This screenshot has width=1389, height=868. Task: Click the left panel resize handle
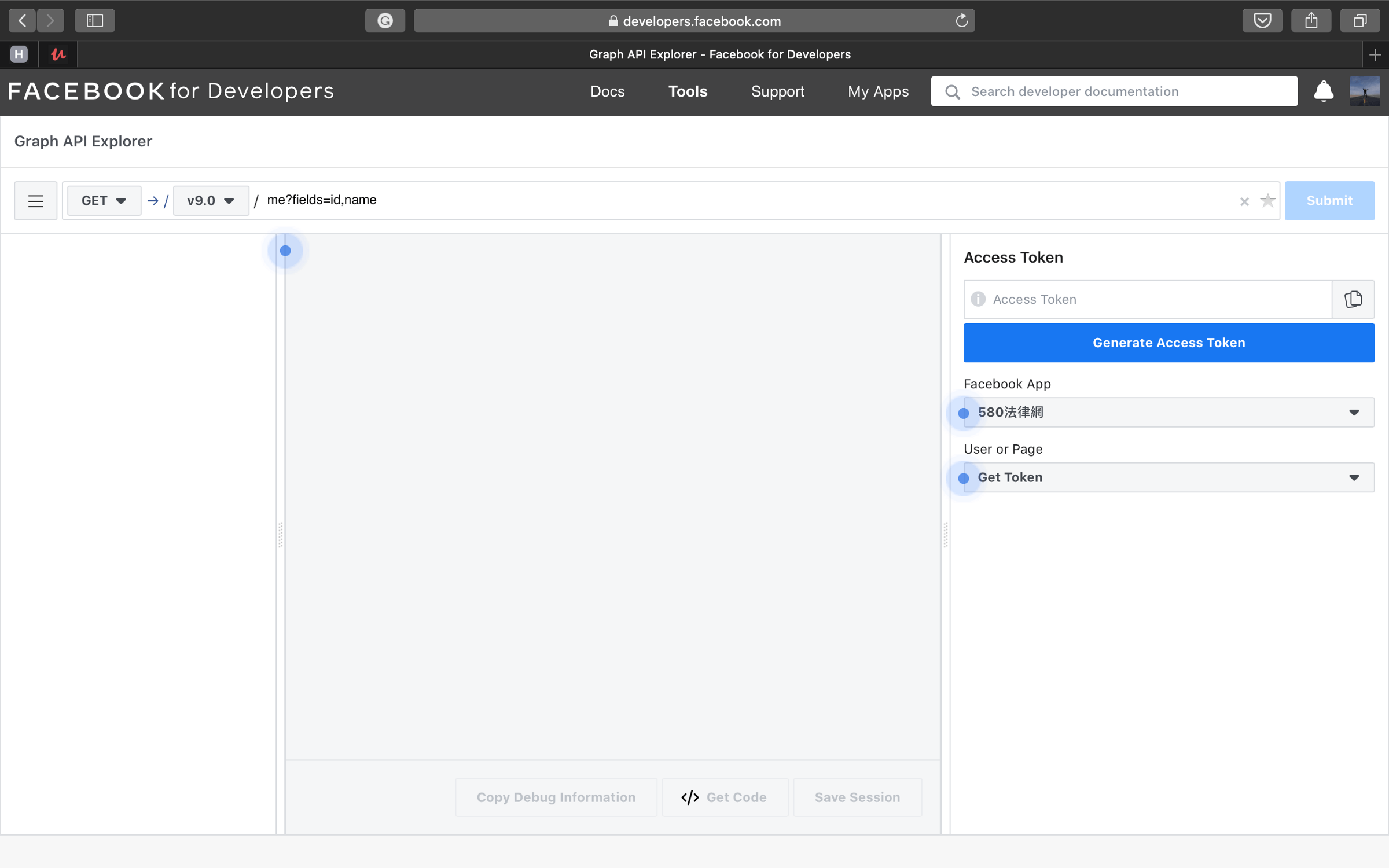281,535
